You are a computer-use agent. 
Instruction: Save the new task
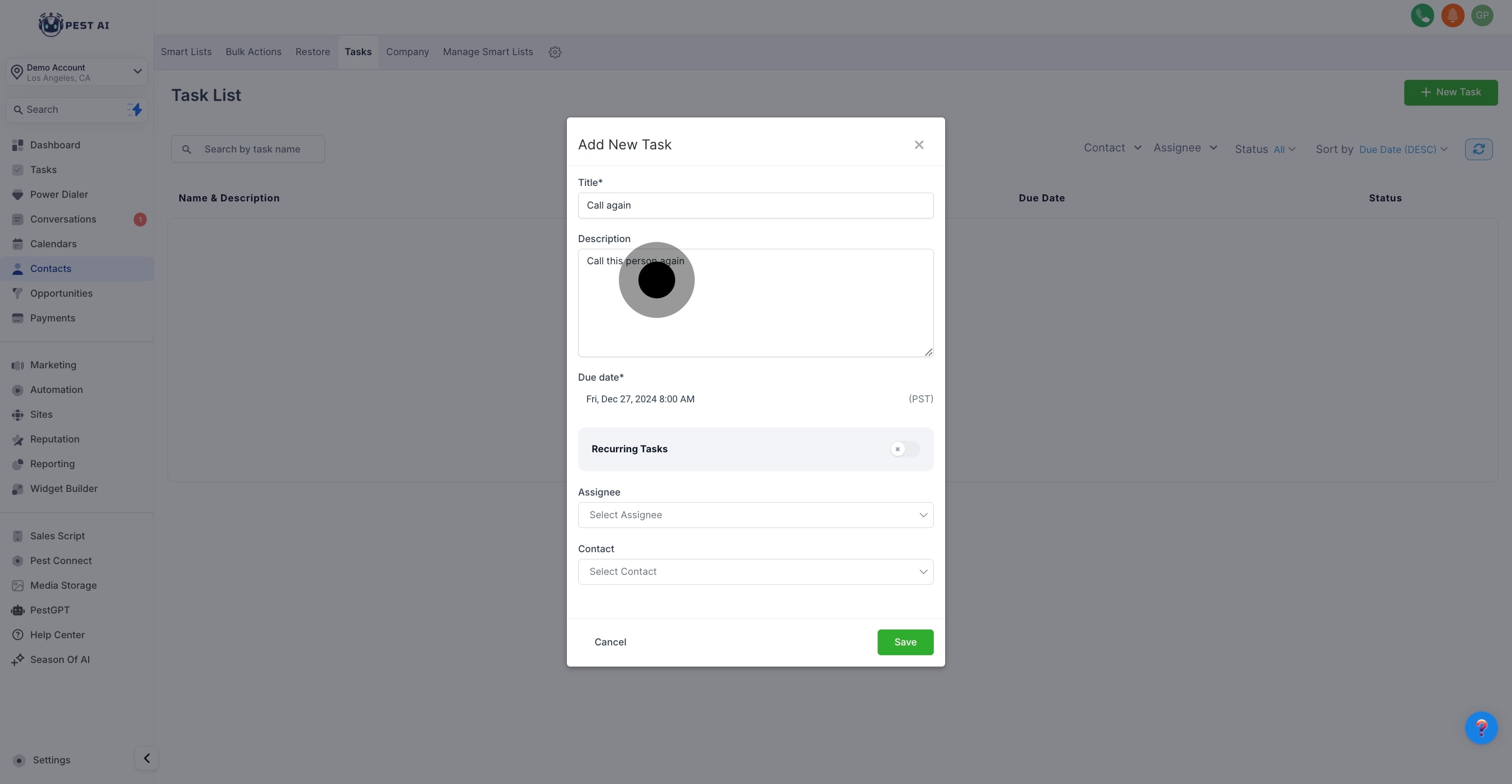pos(904,642)
